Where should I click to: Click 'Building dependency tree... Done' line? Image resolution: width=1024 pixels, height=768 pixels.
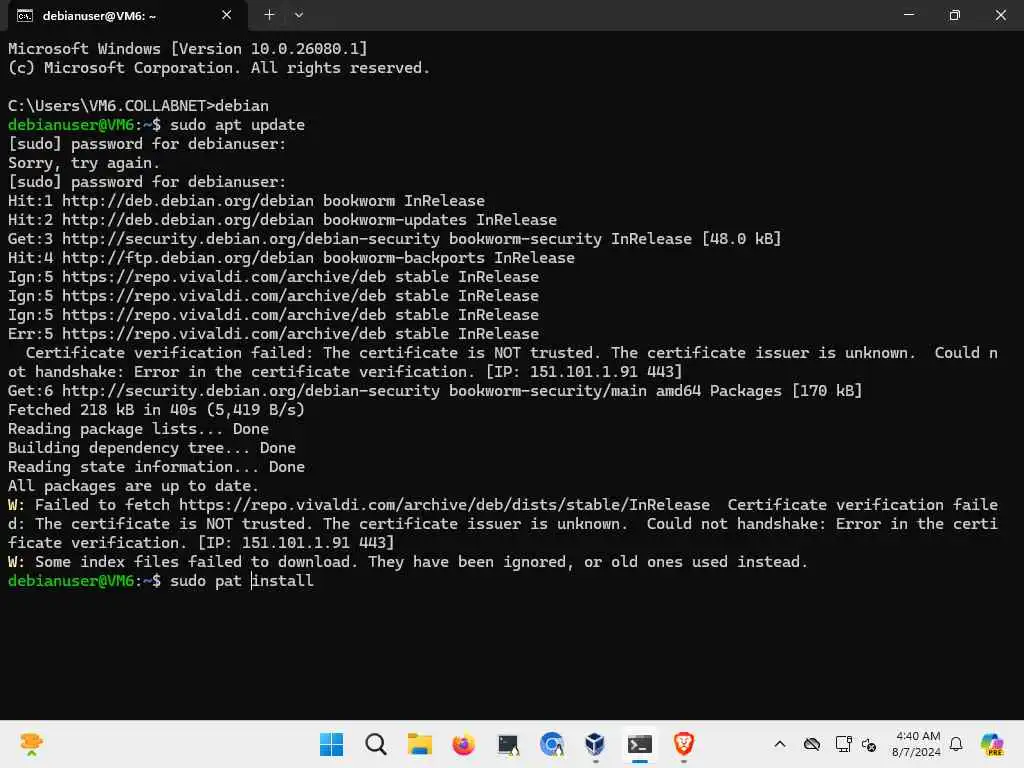coord(152,447)
